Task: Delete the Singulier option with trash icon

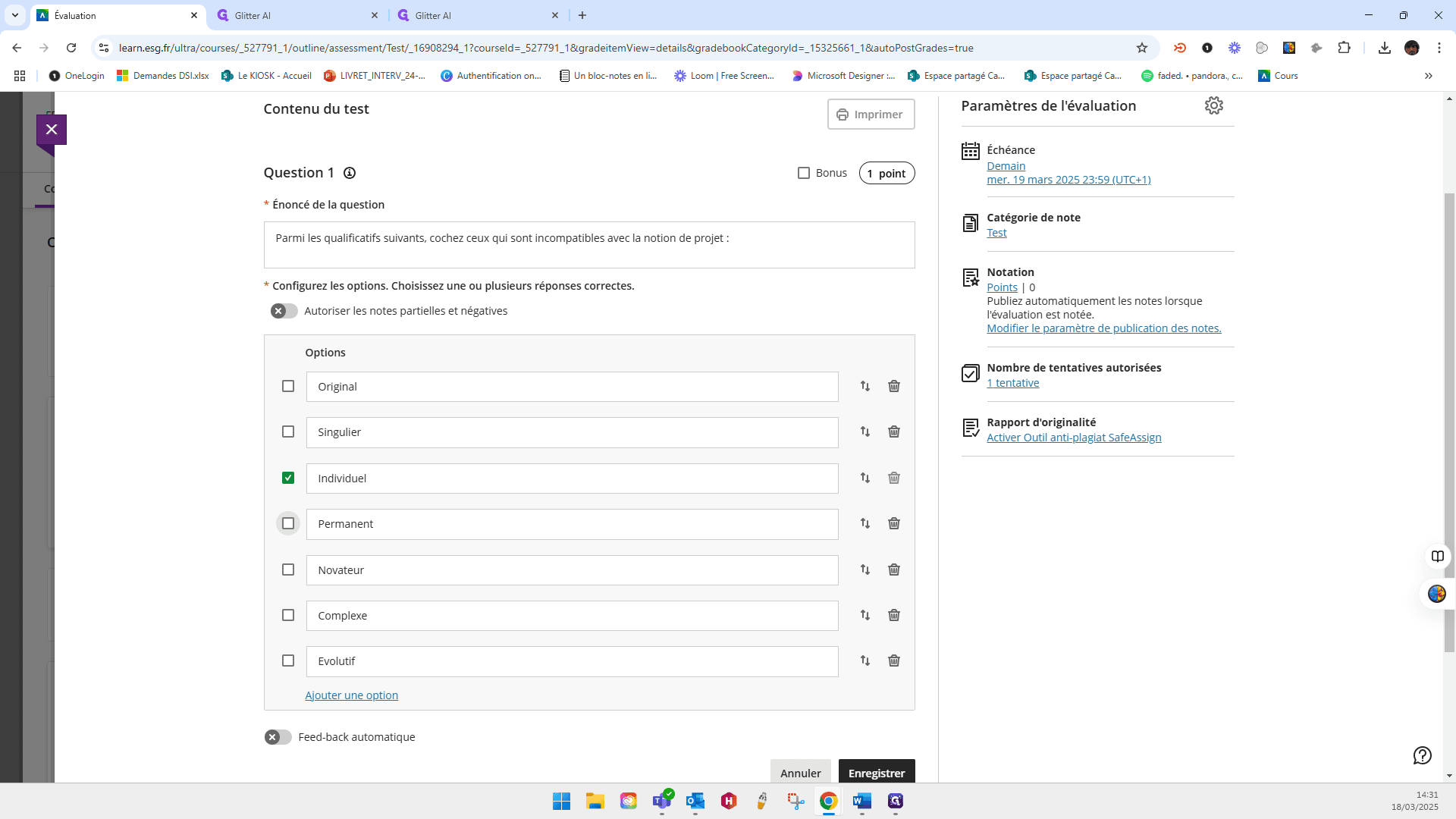Action: coord(894,431)
